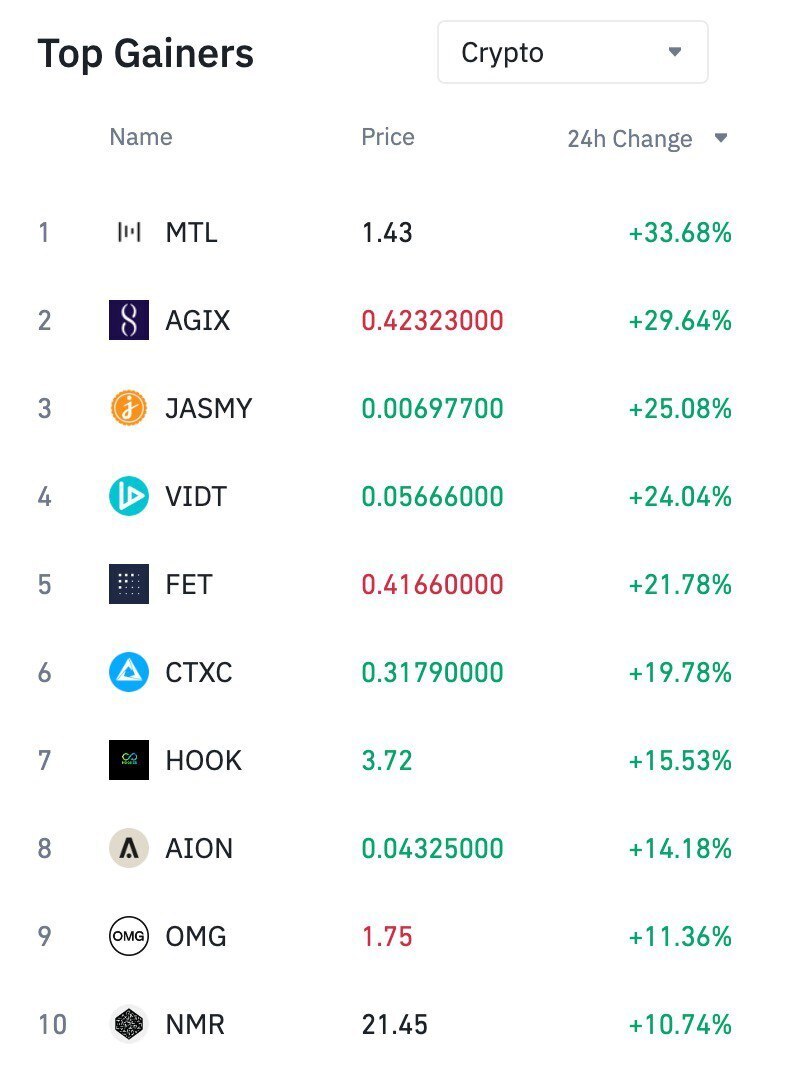Click the AGIX coin logo
Viewport: 804px width, 1080px height.
coord(129,321)
